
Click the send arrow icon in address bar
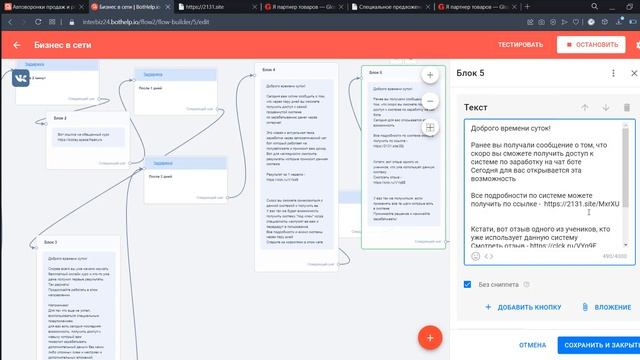pos(564,22)
